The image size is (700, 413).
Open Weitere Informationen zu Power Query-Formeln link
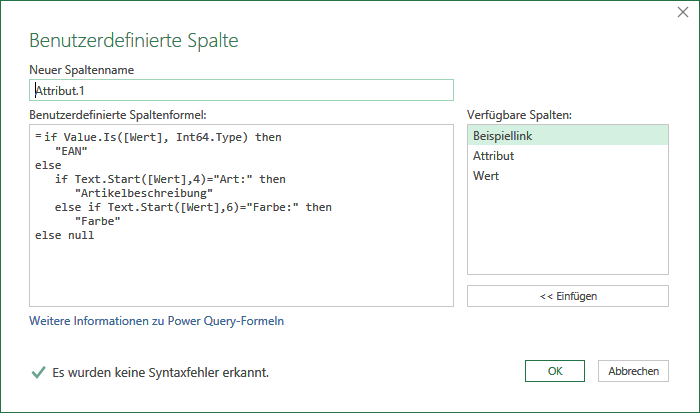[156, 321]
